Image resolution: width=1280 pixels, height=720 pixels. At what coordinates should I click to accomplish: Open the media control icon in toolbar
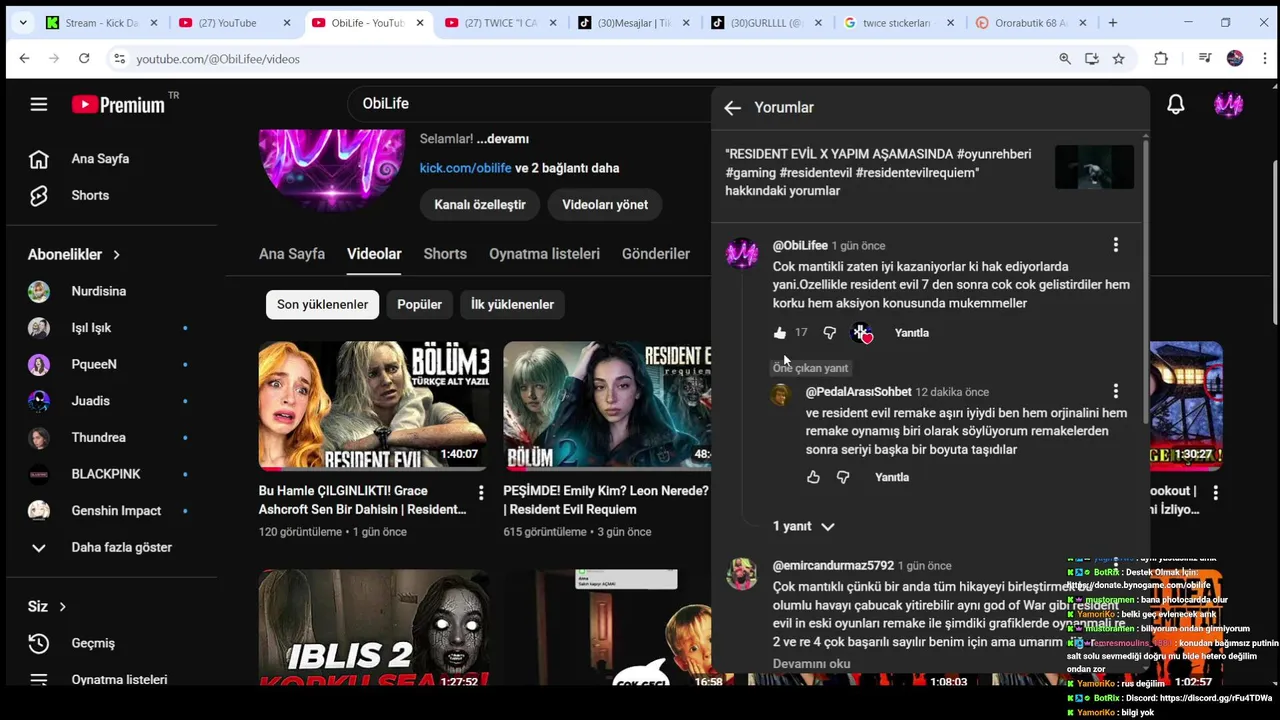coord(1205,59)
